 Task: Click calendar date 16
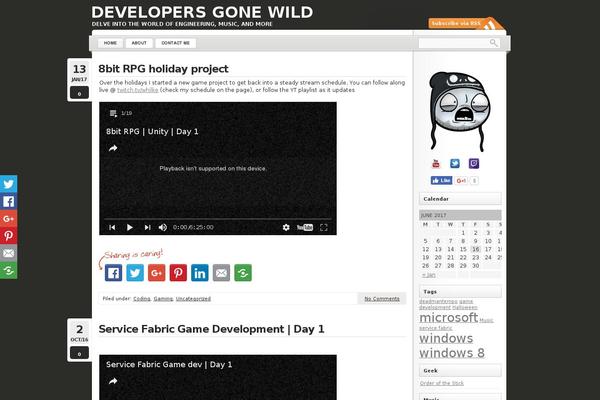click(x=475, y=249)
